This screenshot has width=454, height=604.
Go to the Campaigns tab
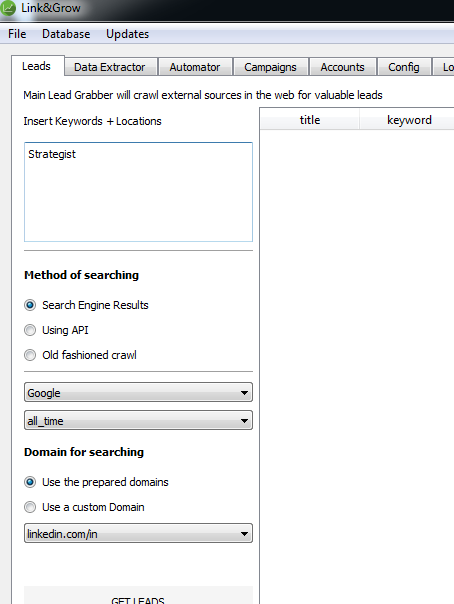pos(271,67)
